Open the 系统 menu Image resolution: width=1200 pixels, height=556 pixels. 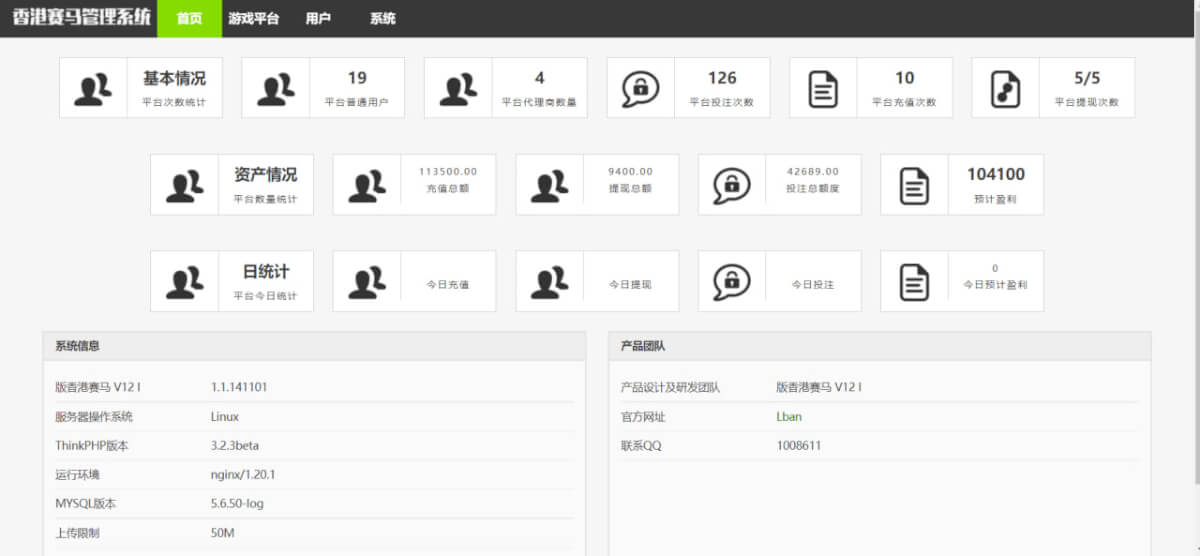click(x=382, y=19)
